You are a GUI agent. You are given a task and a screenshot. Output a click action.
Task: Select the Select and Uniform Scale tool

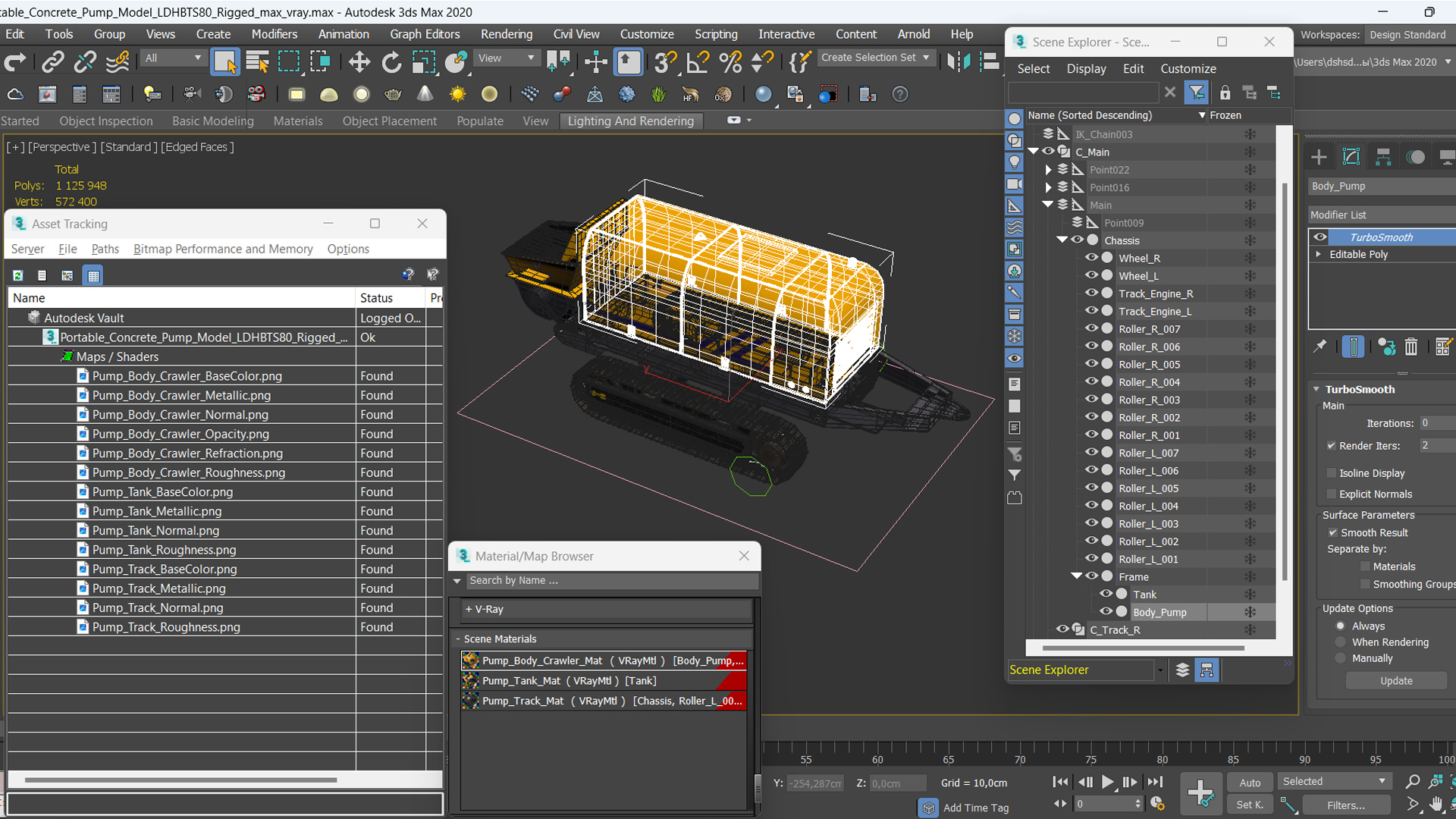423,62
